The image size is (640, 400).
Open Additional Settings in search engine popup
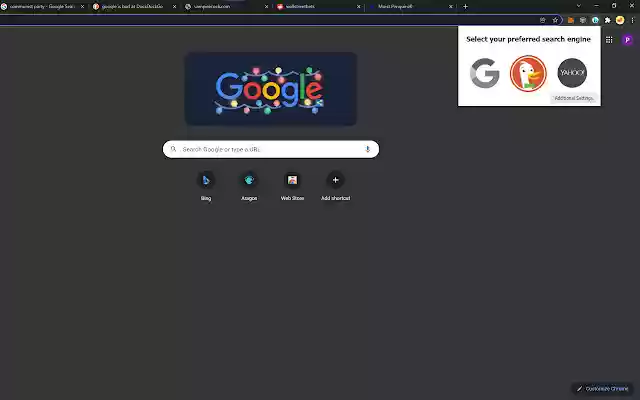pyautogui.click(x=573, y=98)
